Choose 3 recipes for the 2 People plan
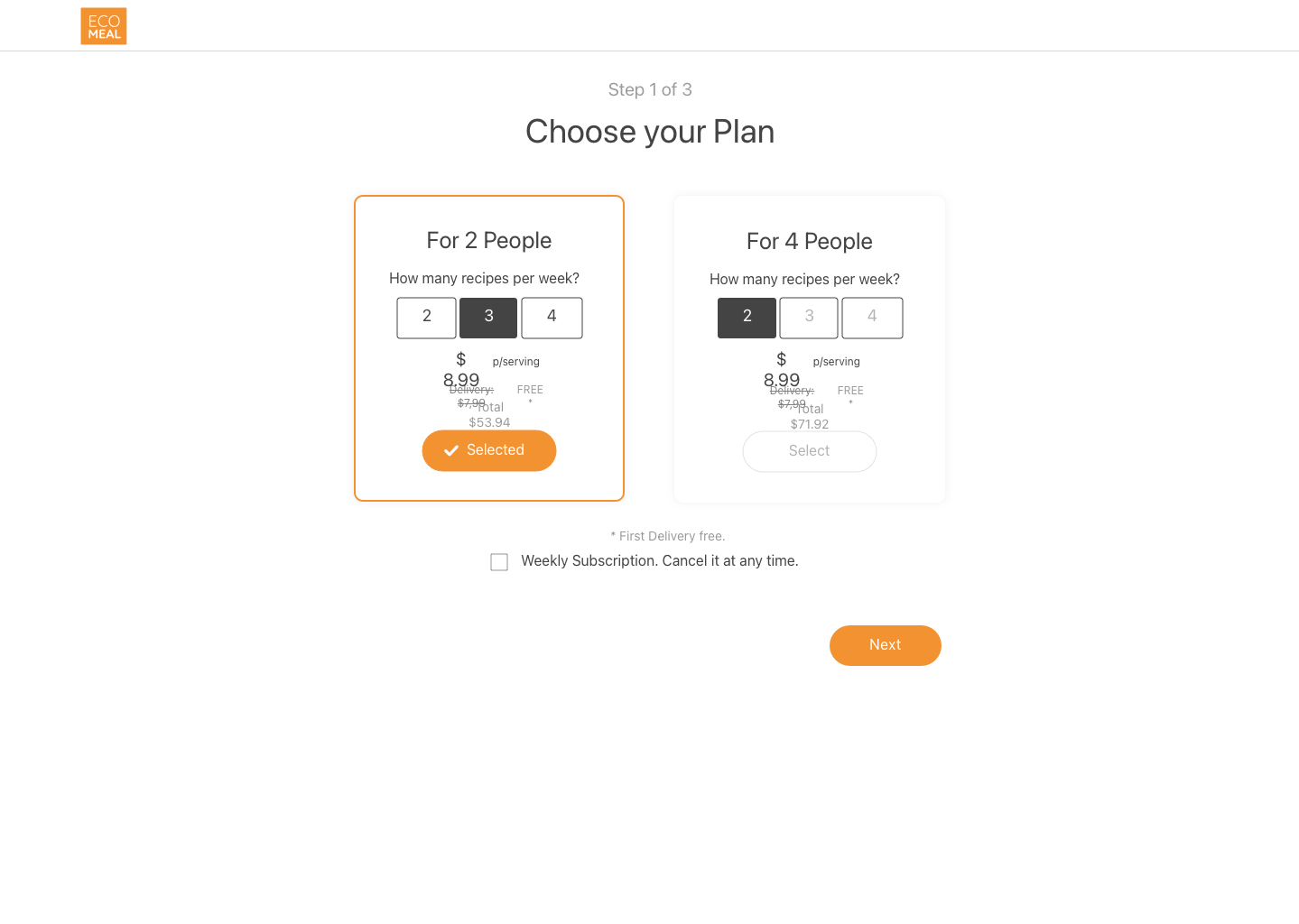Screen dimensions: 1299x924 (488, 318)
